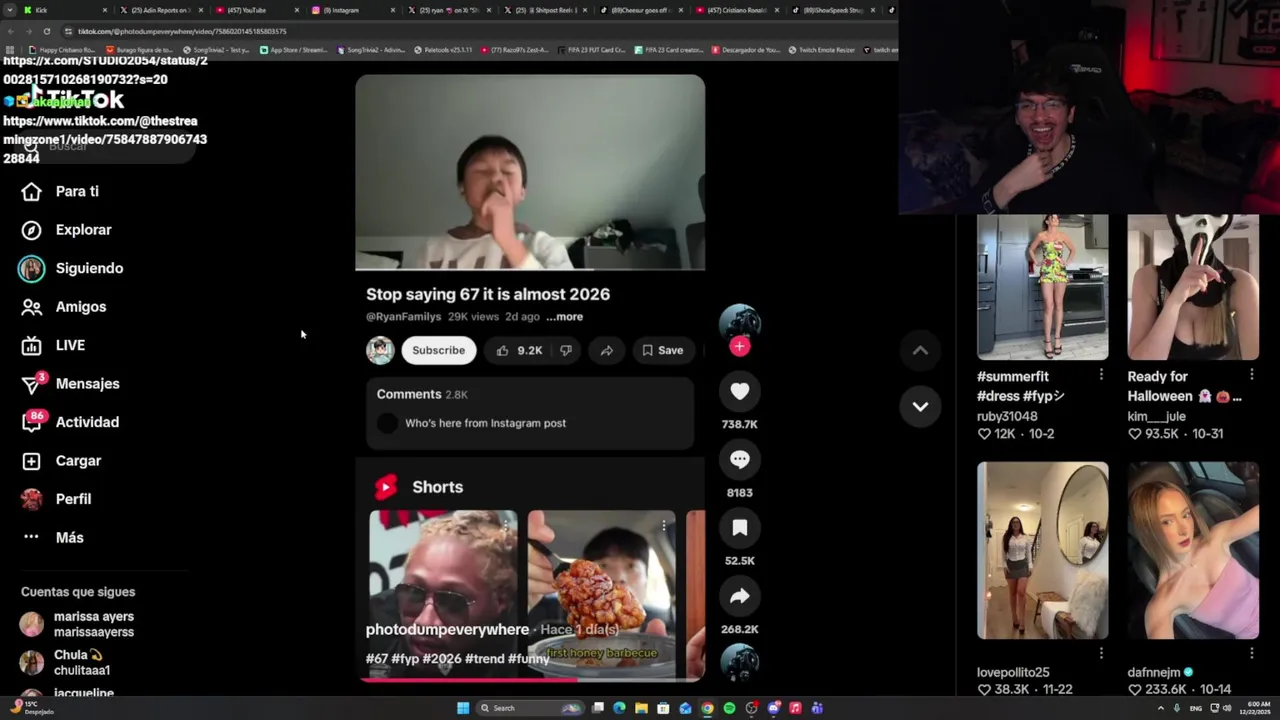Screen dimensions: 1280x720
Task: Bookmark the video to favorites
Action: 739,528
